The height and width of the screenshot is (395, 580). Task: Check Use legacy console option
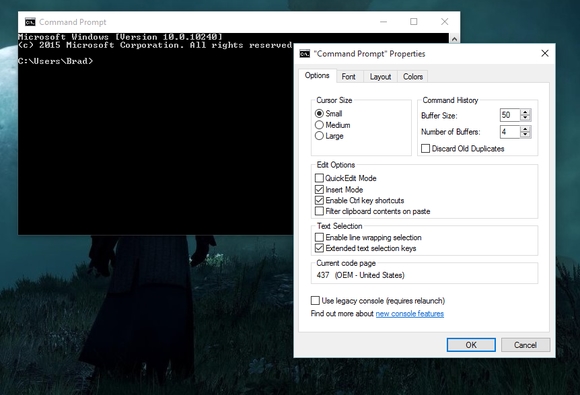pyautogui.click(x=315, y=301)
